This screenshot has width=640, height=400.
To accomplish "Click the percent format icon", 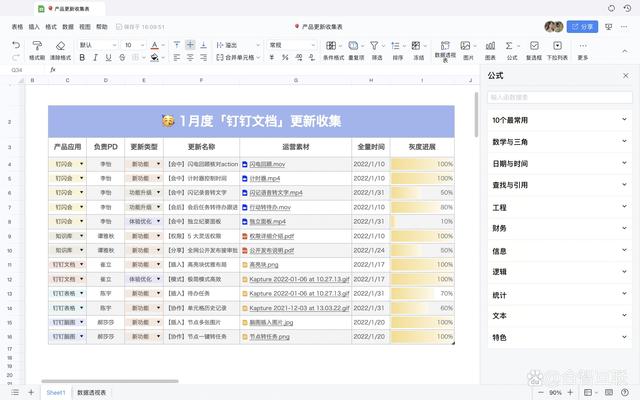I will [285, 58].
